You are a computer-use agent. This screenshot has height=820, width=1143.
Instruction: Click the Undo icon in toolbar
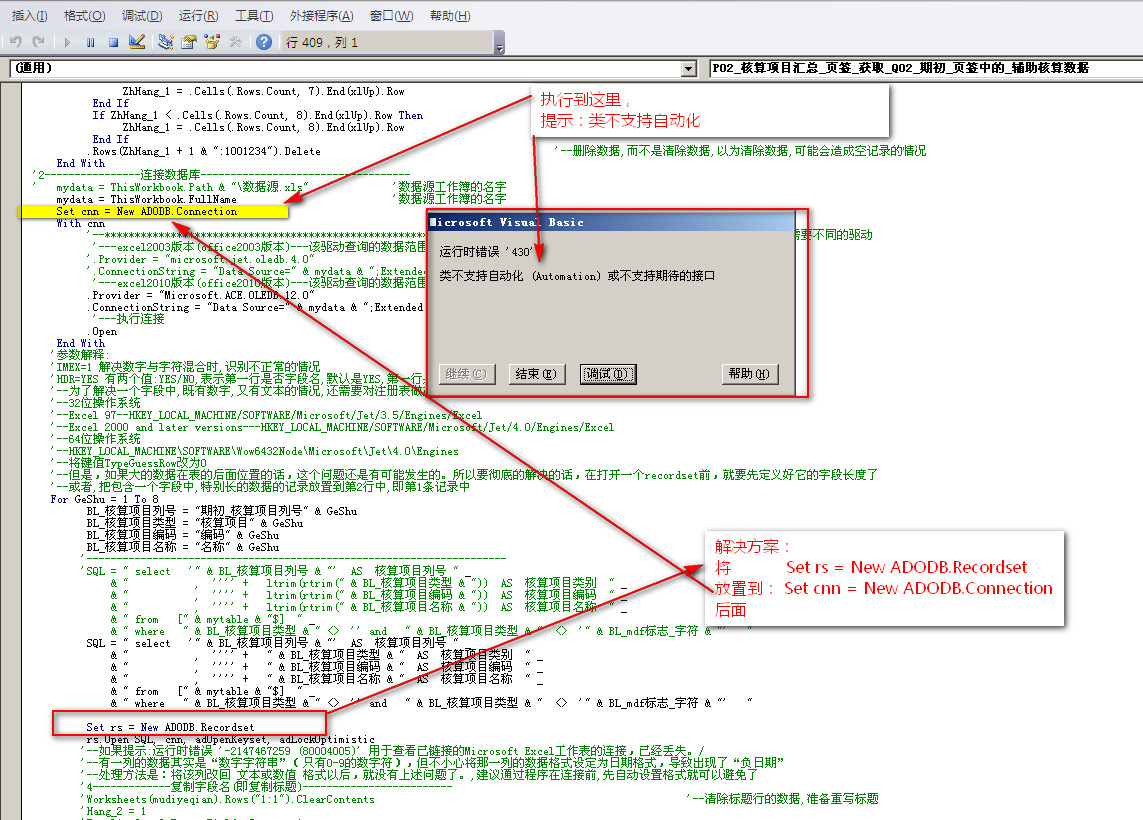pos(15,42)
